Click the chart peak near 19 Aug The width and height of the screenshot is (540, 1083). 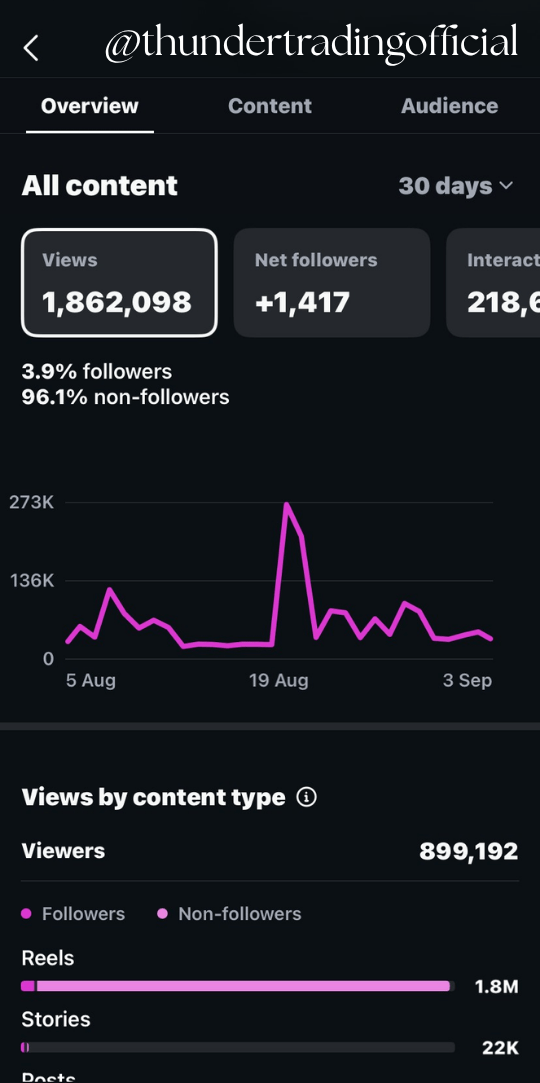(x=286, y=505)
